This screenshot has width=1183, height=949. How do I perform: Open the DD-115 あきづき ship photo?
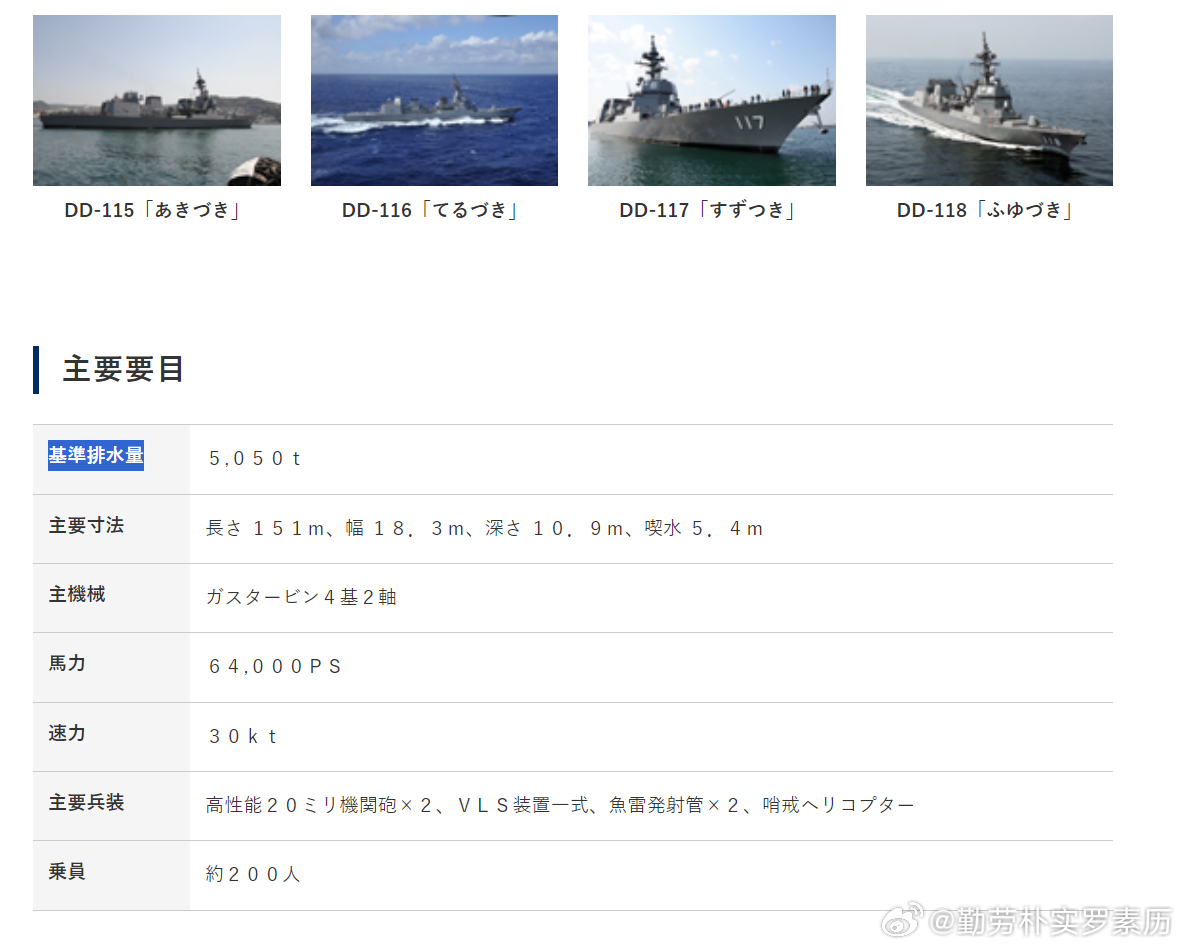pyautogui.click(x=157, y=100)
